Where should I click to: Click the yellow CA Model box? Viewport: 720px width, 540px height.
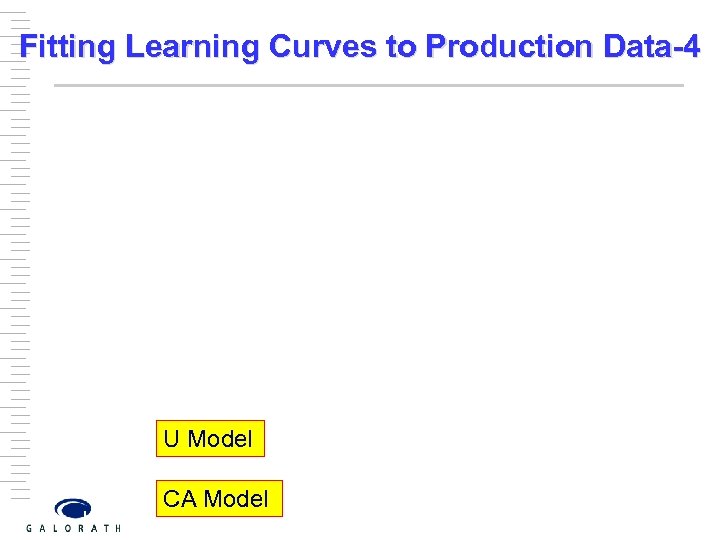(219, 498)
